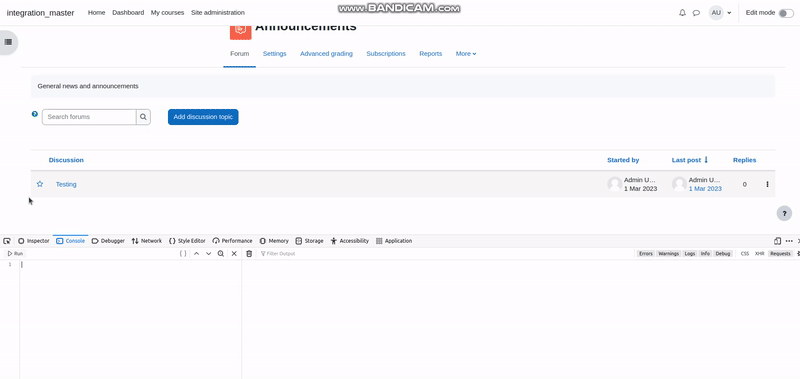This screenshot has width=800, height=379.
Task: Clear the console output with trash icon
Action: pos(249,254)
